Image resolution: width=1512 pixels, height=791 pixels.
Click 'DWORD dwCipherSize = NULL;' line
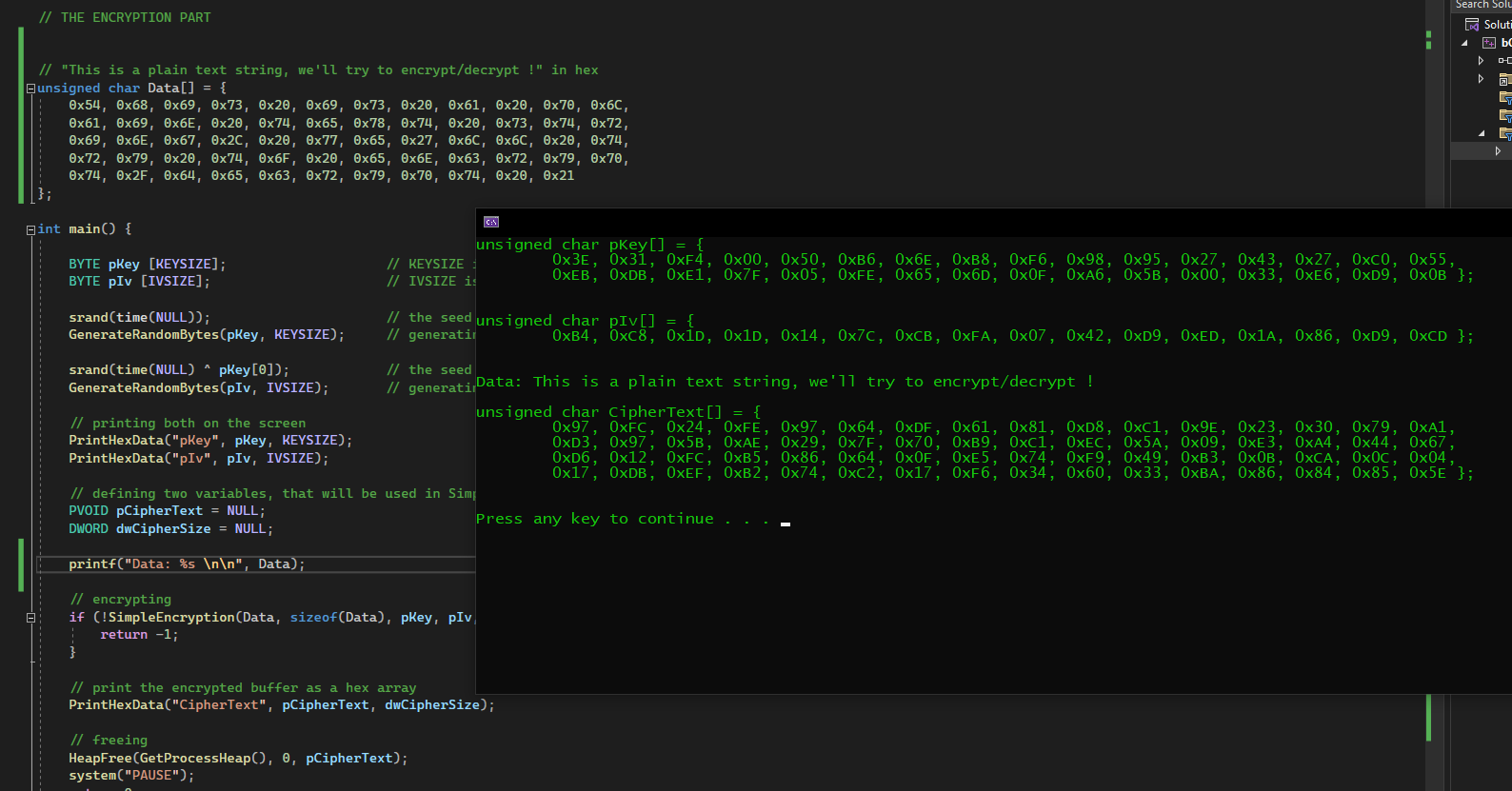170,529
